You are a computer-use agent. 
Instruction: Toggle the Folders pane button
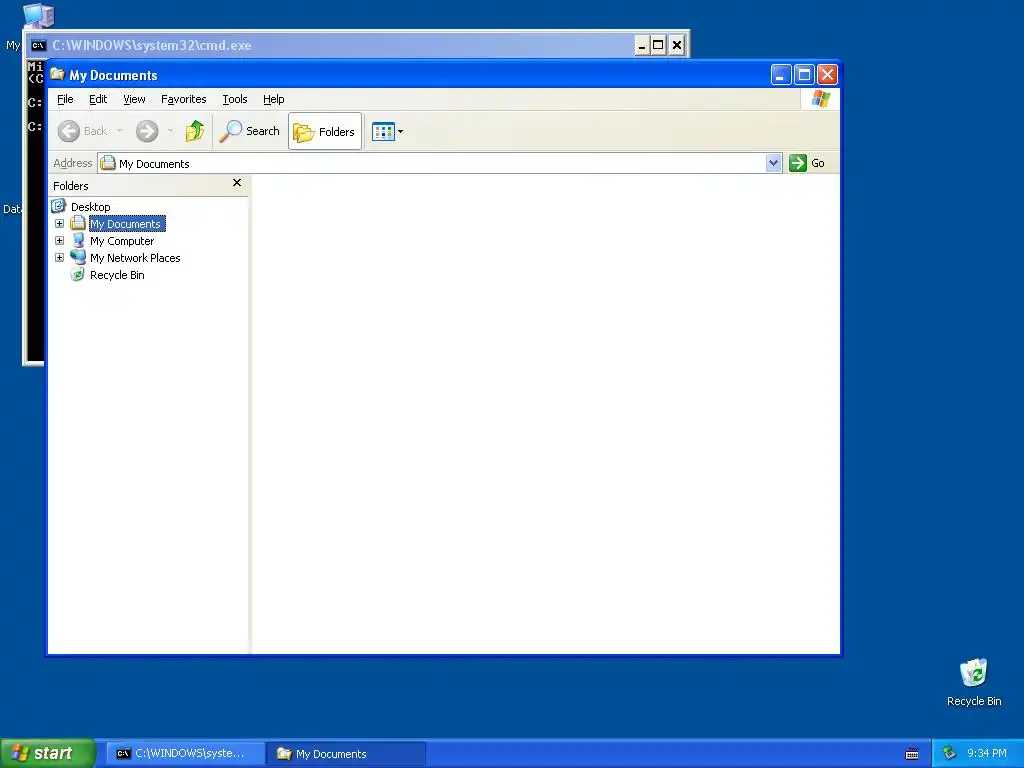pos(325,131)
